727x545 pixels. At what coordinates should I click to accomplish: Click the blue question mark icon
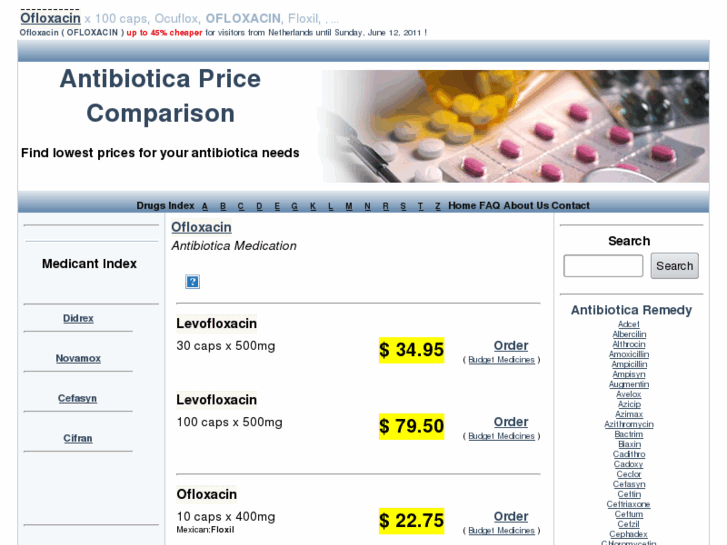pyautogui.click(x=193, y=282)
